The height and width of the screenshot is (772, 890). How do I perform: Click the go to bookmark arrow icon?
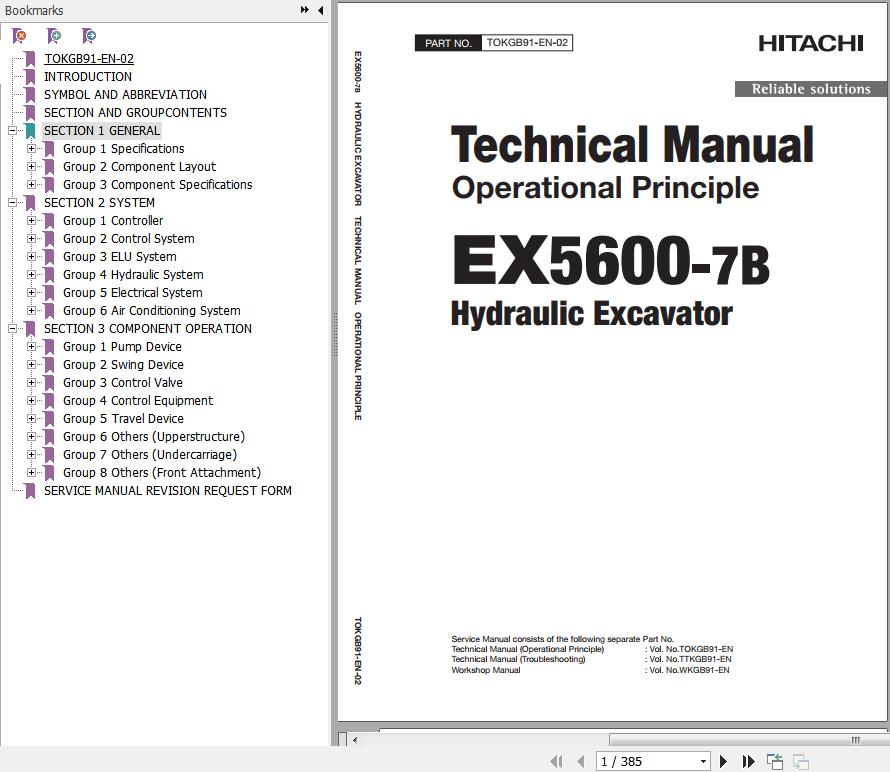(89, 36)
